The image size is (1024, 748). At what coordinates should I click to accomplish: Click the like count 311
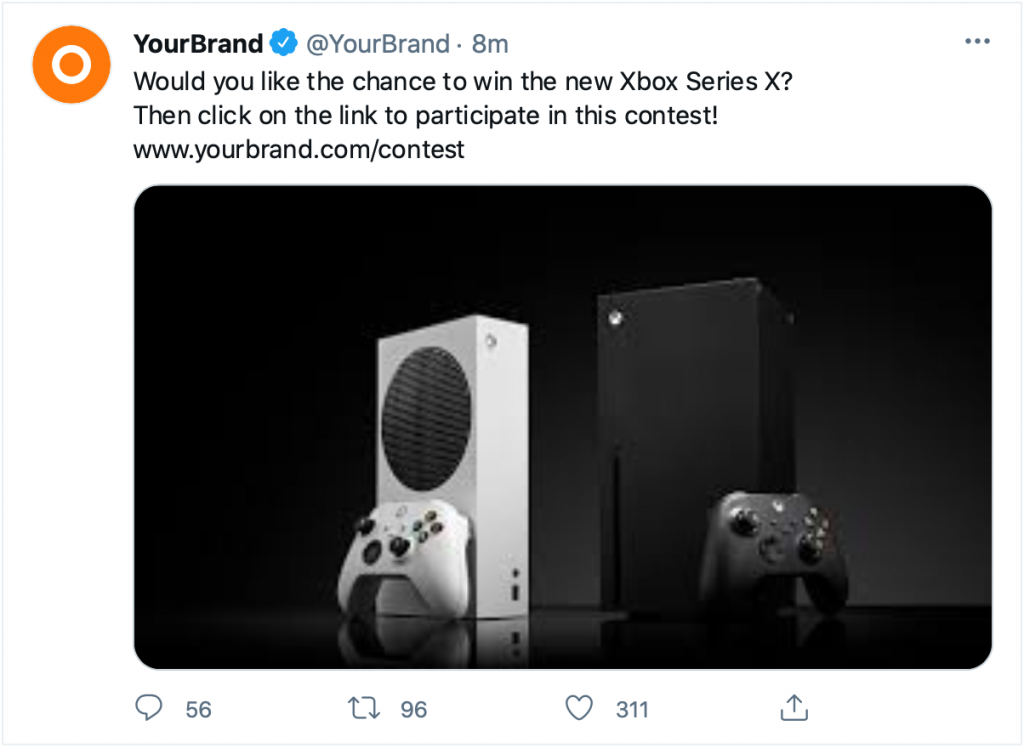coord(632,710)
